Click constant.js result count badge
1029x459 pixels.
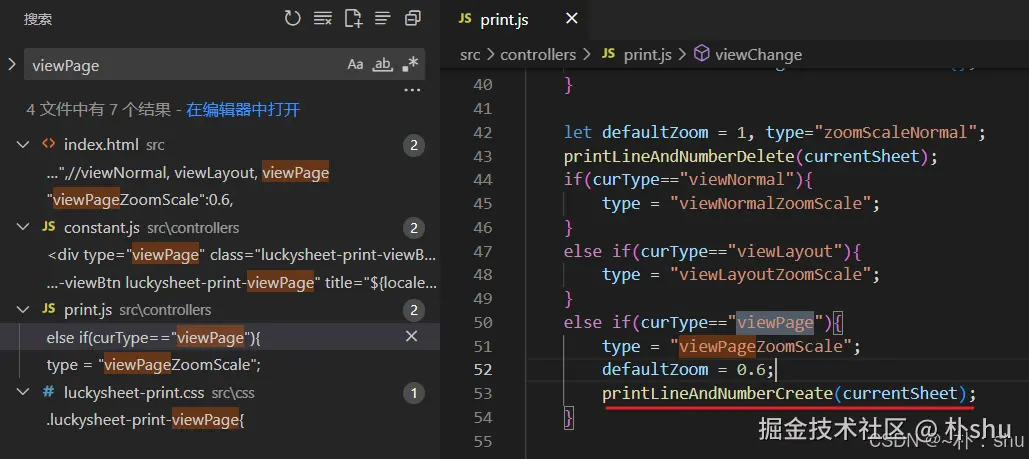pos(413,228)
